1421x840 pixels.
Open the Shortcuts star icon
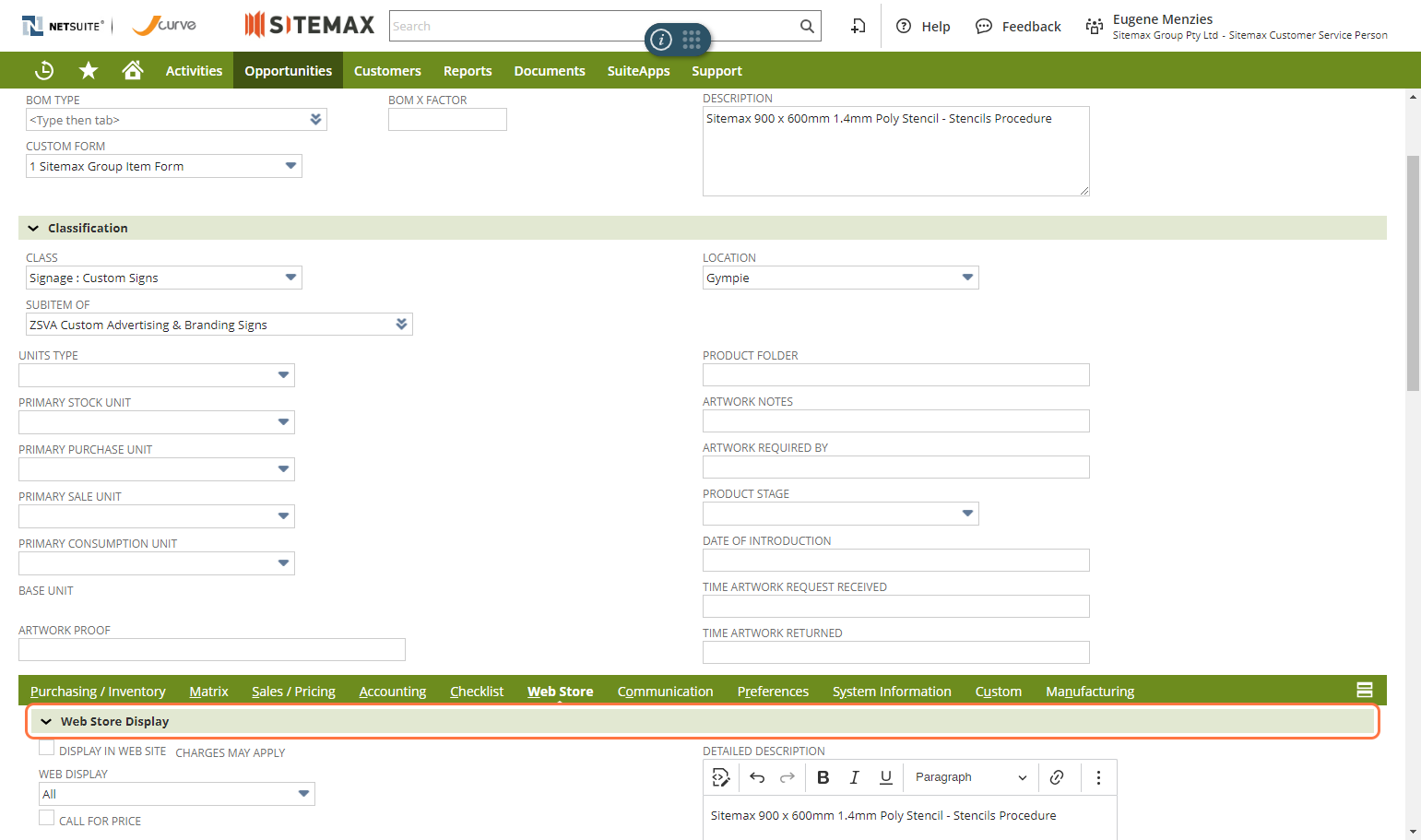89,70
